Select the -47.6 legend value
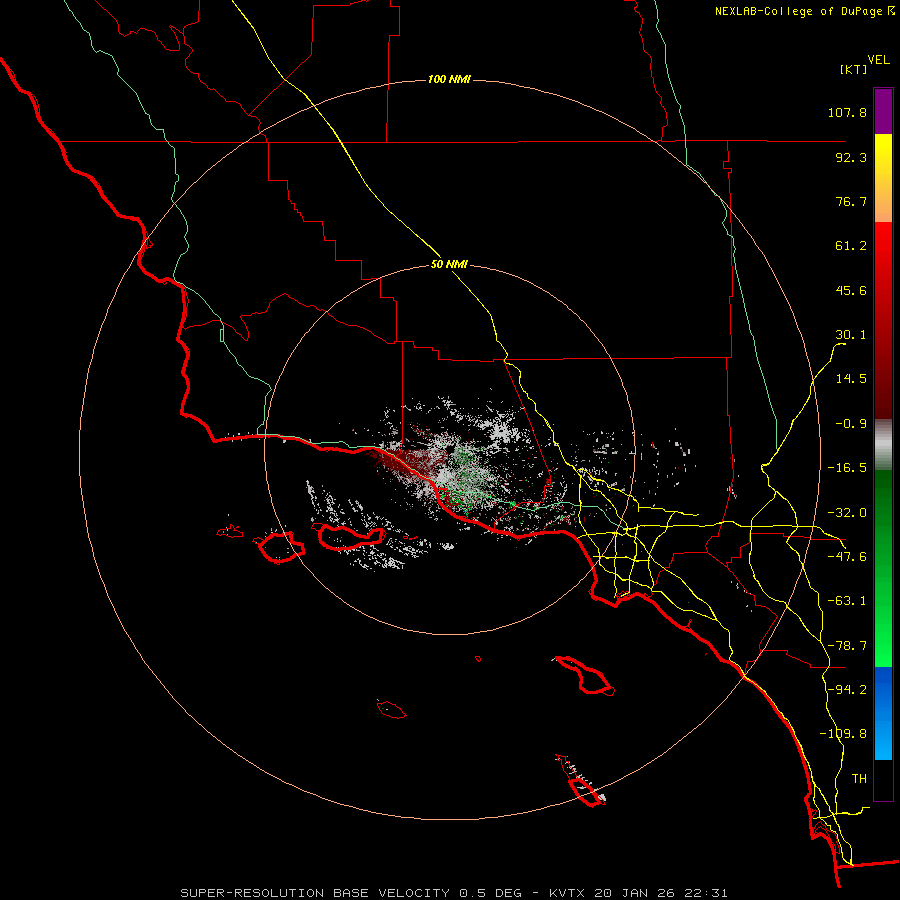Image resolution: width=900 pixels, height=900 pixels. tap(847, 557)
